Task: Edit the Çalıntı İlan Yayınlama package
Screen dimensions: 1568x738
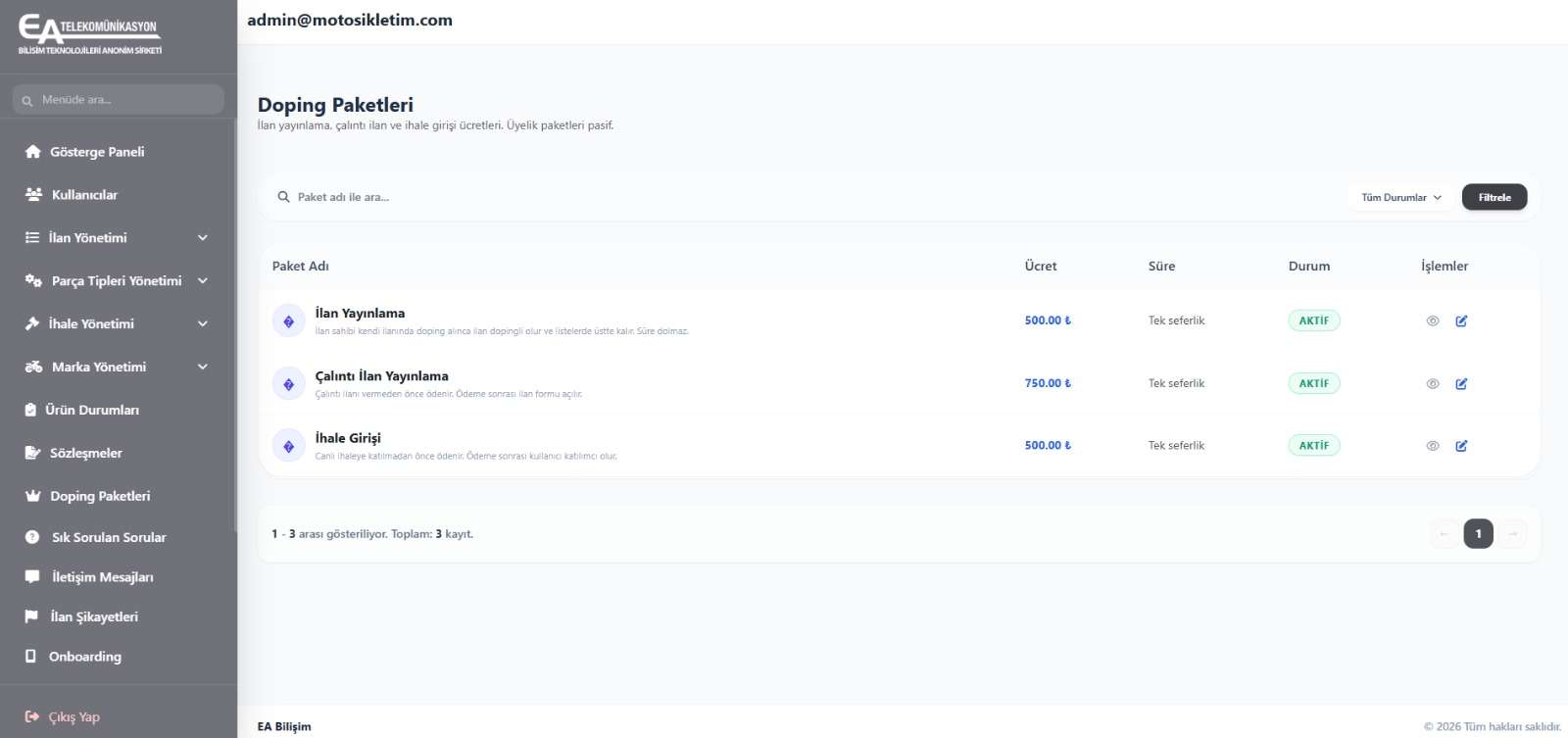Action: point(1461,384)
